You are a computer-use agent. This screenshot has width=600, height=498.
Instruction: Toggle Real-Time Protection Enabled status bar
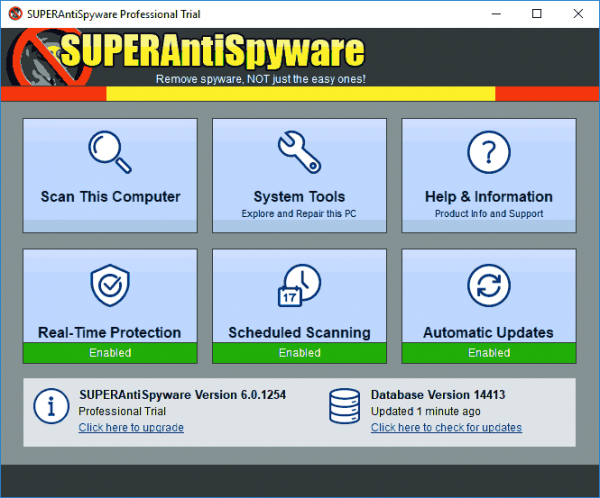pyautogui.click(x=110, y=353)
